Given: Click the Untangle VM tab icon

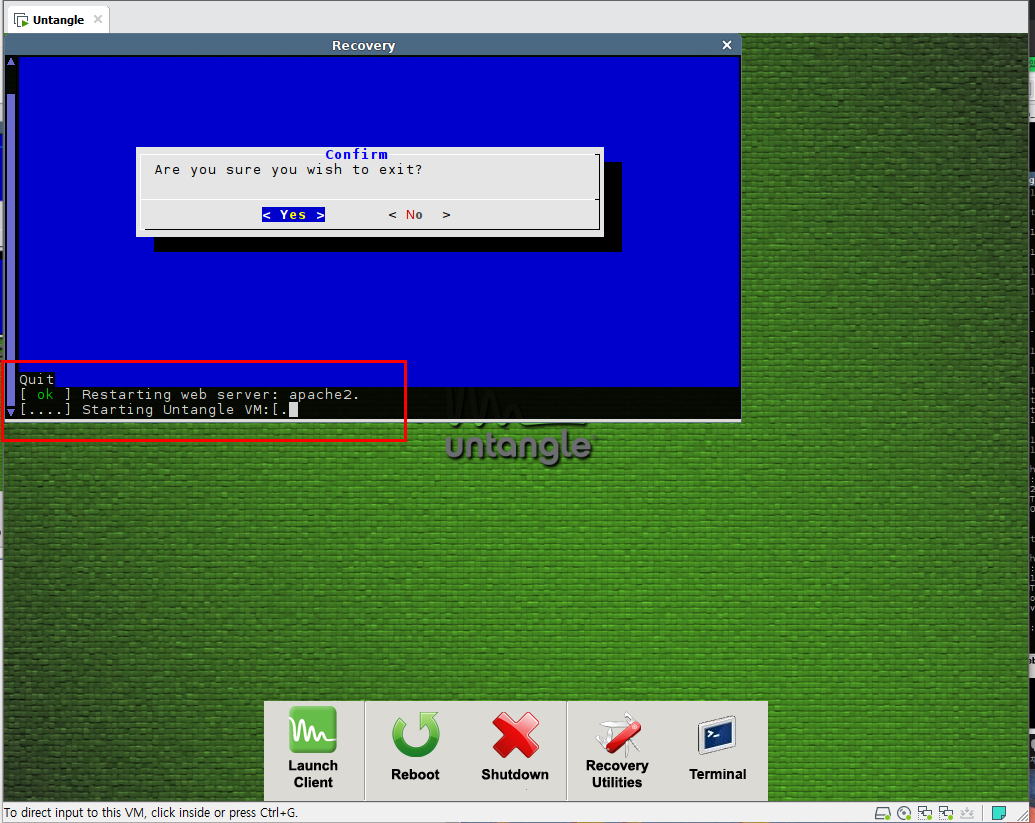Looking at the screenshot, I should [21, 20].
